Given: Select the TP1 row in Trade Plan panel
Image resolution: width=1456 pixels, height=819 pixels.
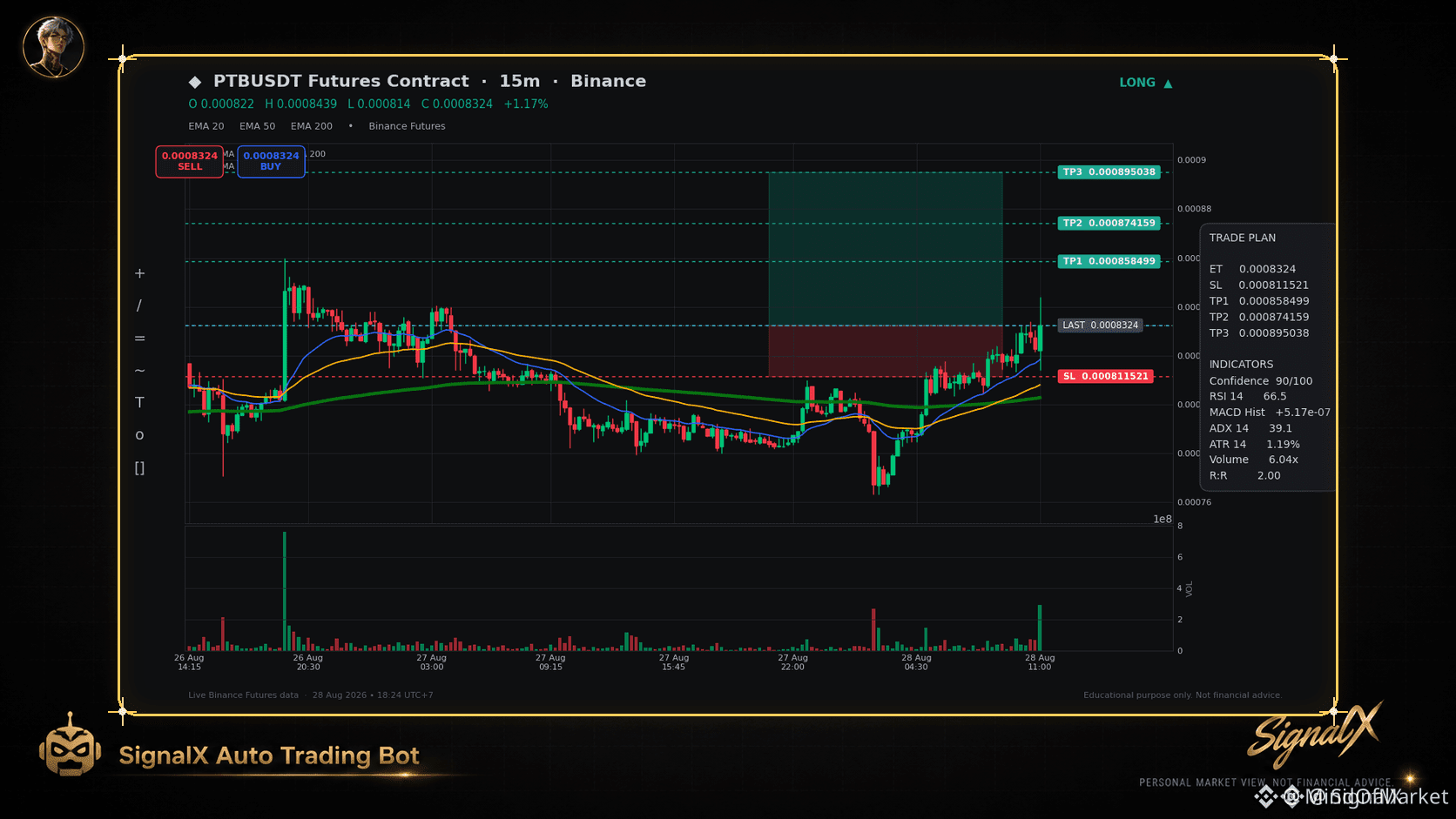Looking at the screenshot, I should (x=1259, y=301).
